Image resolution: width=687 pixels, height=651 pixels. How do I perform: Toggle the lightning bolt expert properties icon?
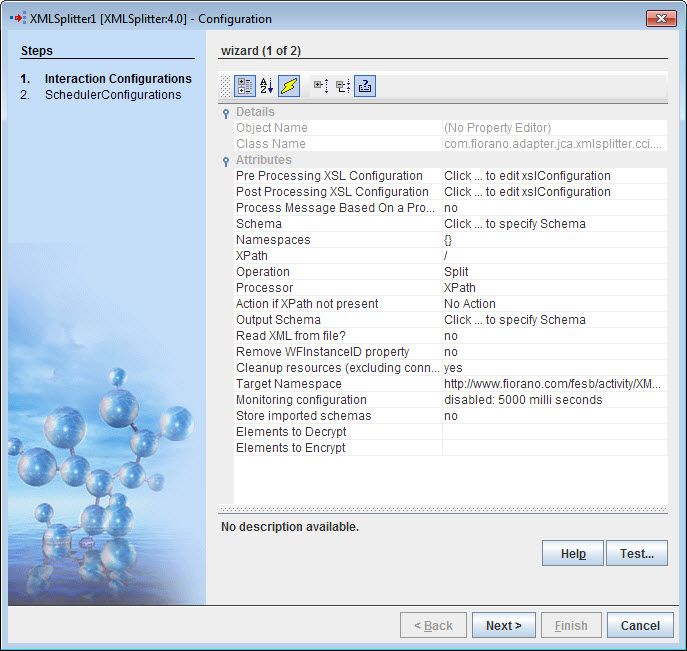coord(288,86)
